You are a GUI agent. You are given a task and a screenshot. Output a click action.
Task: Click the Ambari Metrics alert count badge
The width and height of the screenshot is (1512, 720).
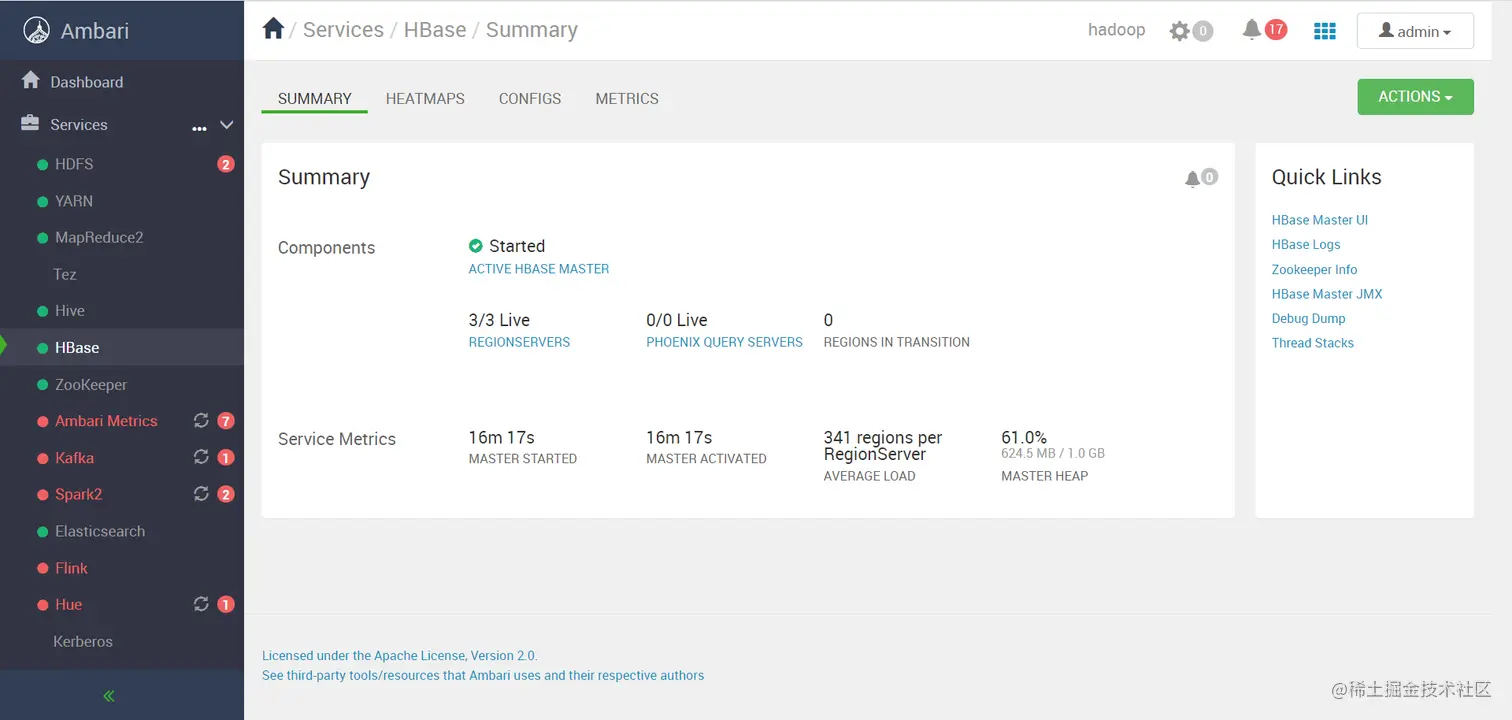(x=226, y=421)
